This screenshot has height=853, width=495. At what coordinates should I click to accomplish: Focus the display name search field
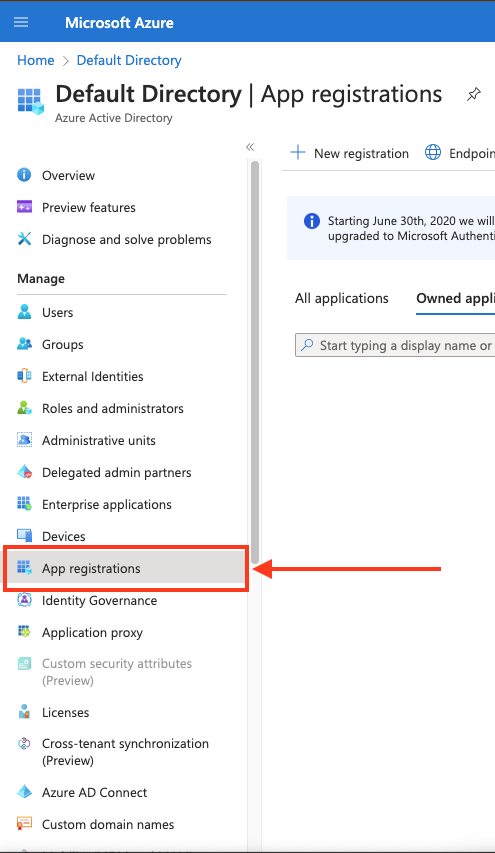(395, 345)
